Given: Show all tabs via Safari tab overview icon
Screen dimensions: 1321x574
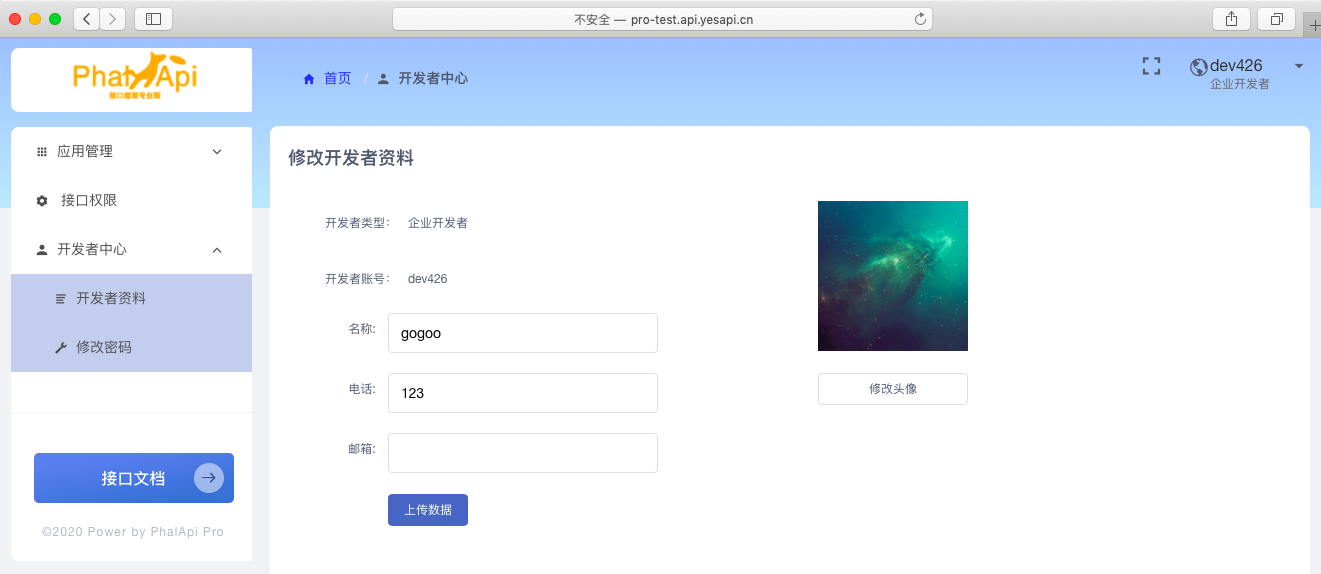Looking at the screenshot, I should point(1277,19).
